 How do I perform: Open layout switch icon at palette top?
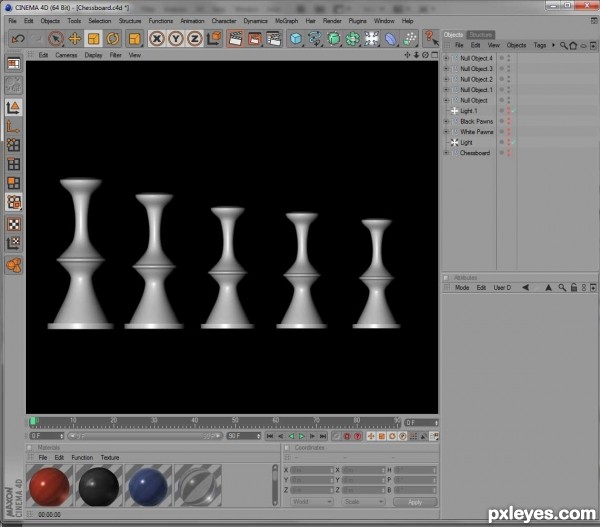click(x=13, y=64)
